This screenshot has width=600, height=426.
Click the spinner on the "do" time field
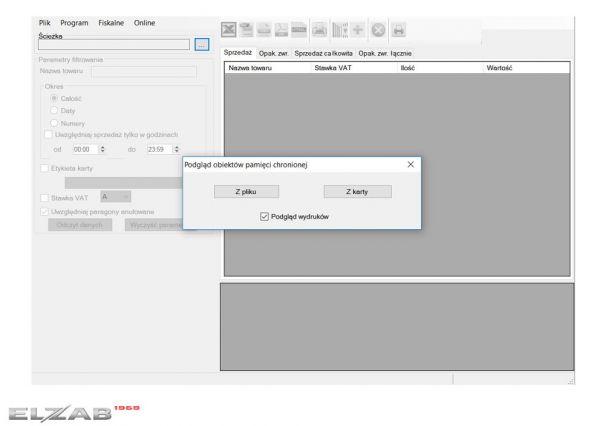click(176, 149)
